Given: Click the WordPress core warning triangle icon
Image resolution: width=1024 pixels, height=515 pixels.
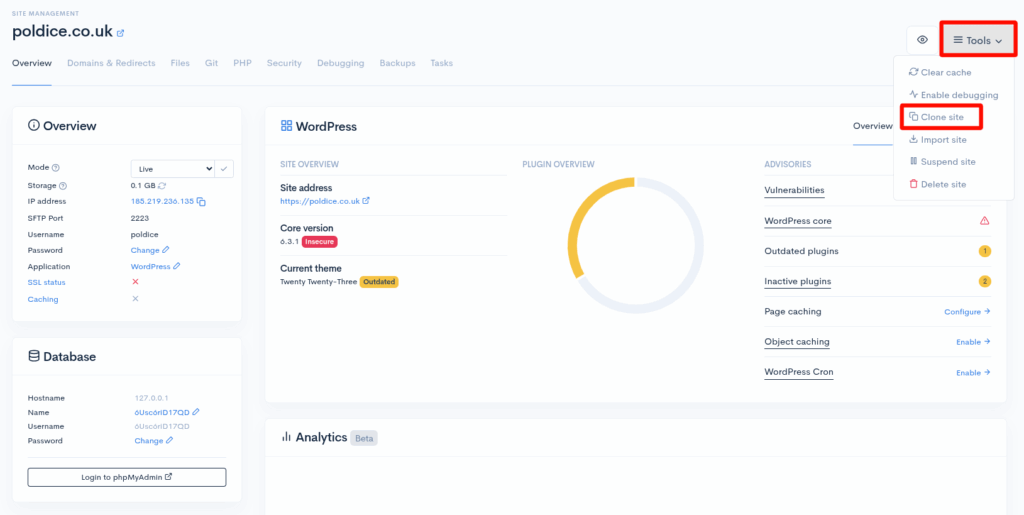Looking at the screenshot, I should pyautogui.click(x=984, y=221).
